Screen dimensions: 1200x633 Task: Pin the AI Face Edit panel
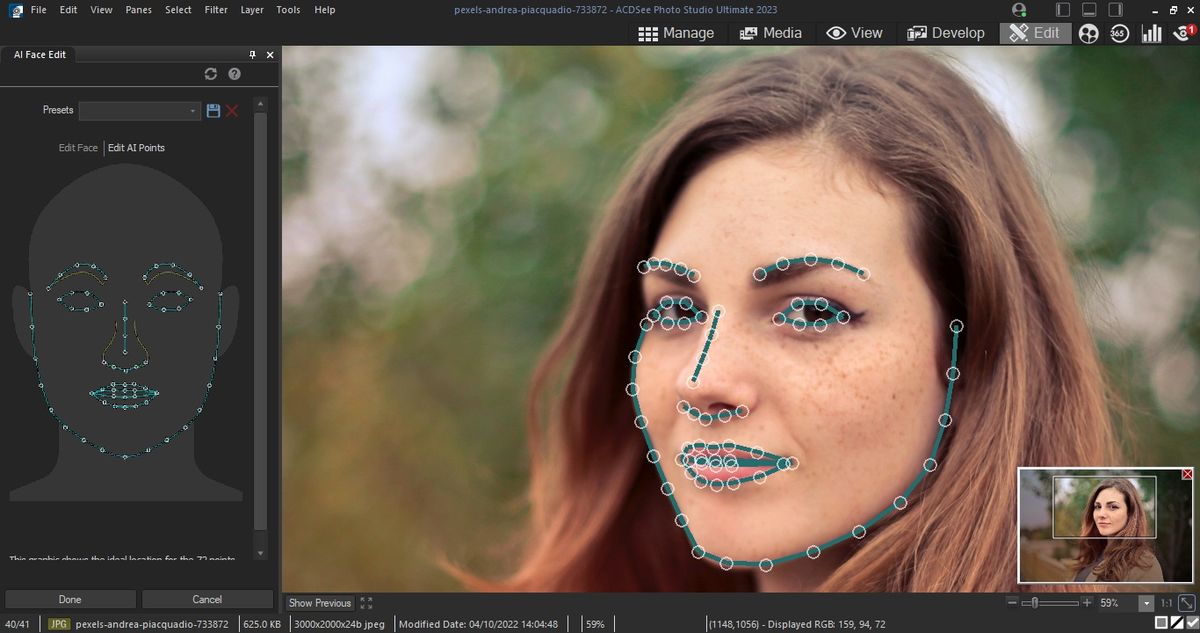(x=253, y=55)
